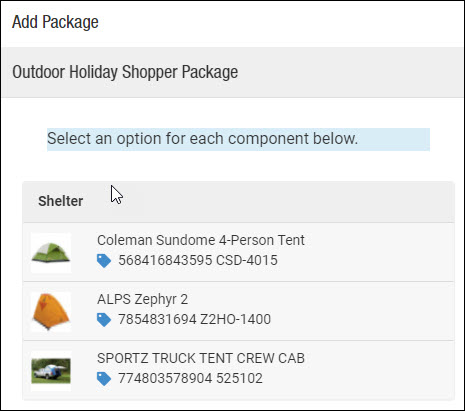Click the Add Package title
Viewport: 465px width, 411px height.
[55, 22]
